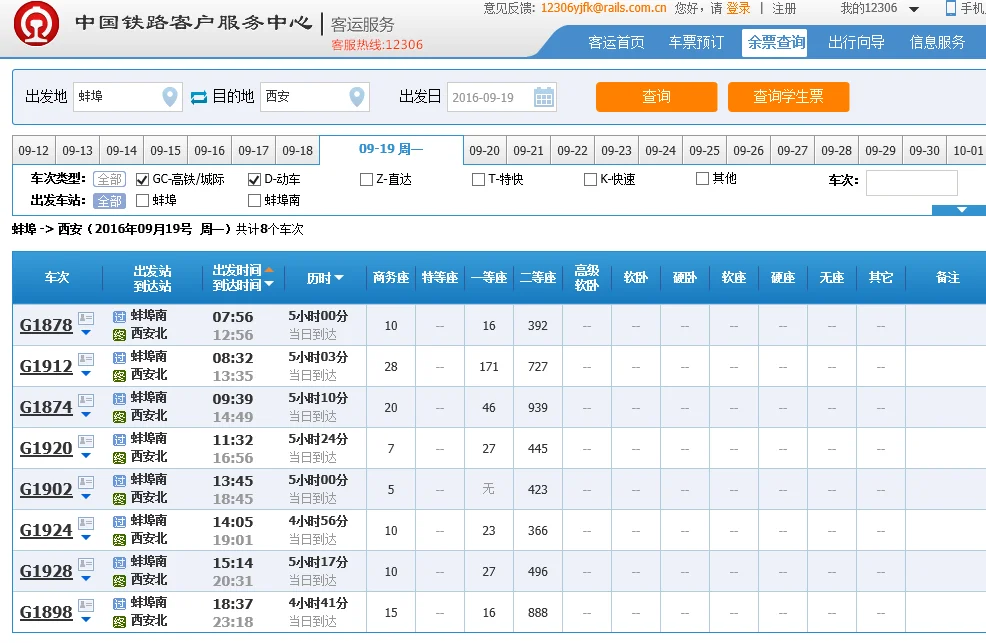Check the 蚌埠南 departure station checkbox
Screen dimensions: 986x643
click(254, 200)
